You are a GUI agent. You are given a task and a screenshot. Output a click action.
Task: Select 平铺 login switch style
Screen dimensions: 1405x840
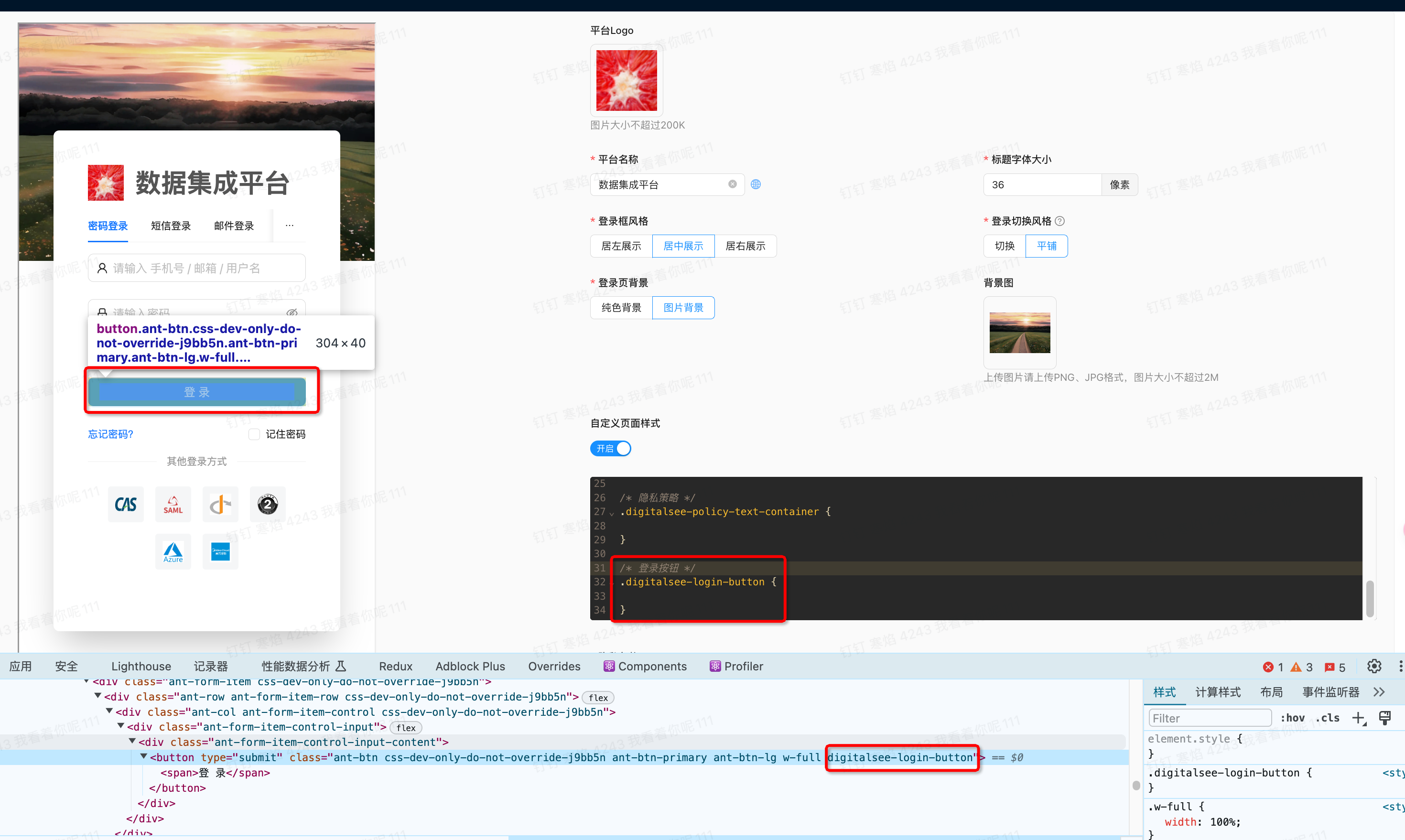point(1047,246)
